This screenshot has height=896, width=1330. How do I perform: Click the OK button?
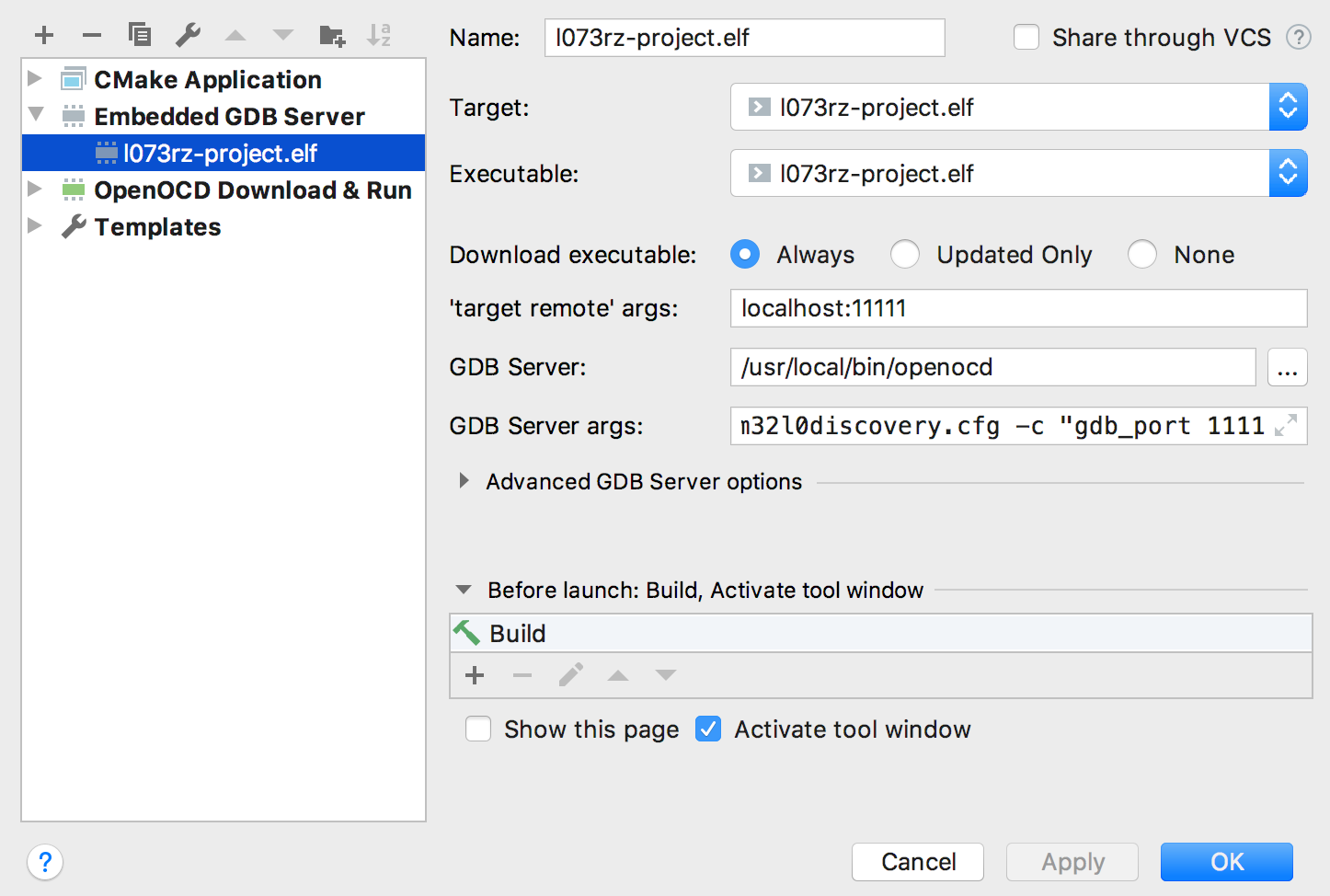[x=1226, y=862]
